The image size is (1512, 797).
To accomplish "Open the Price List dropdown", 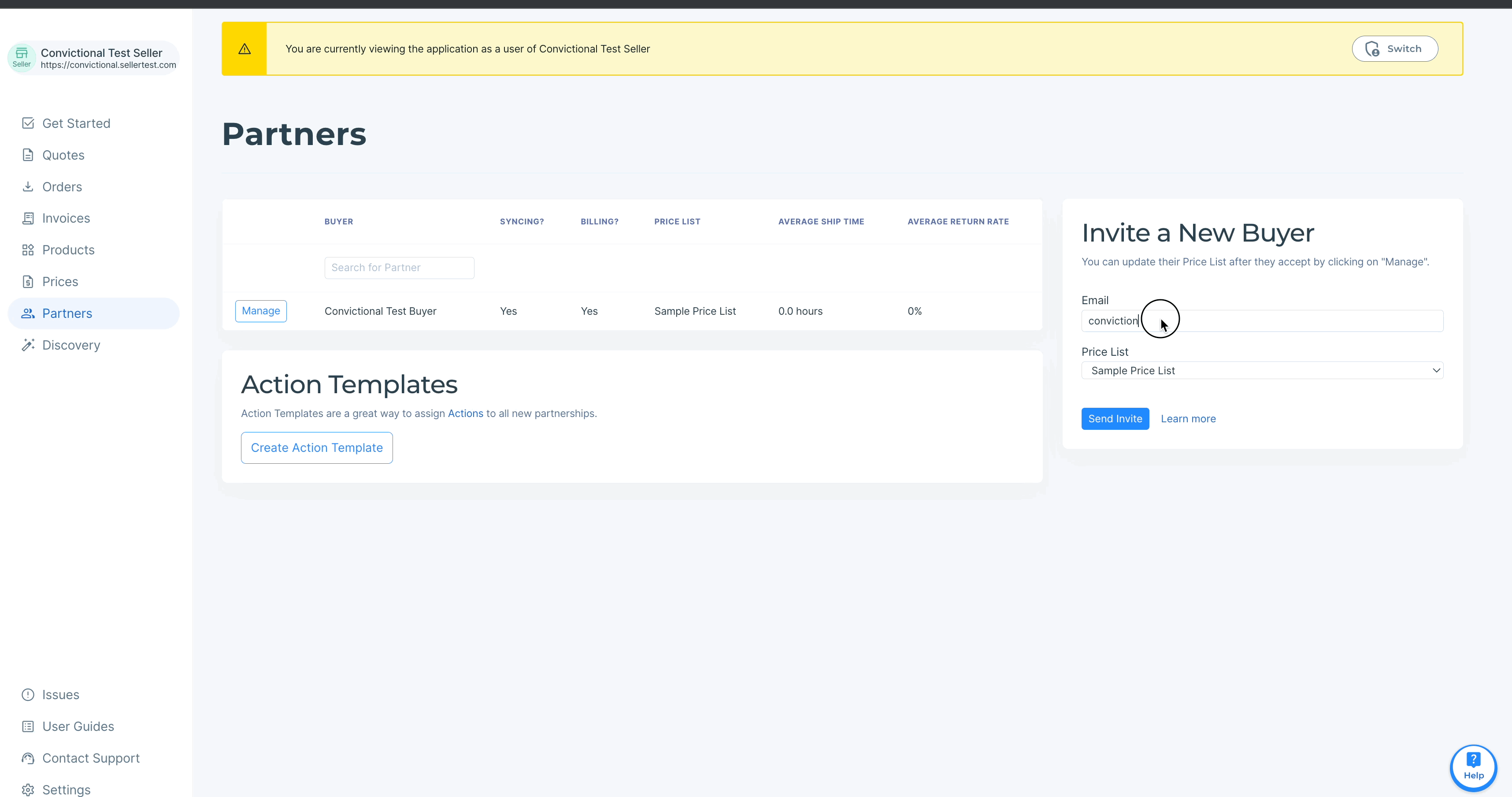I will click(x=1262, y=371).
